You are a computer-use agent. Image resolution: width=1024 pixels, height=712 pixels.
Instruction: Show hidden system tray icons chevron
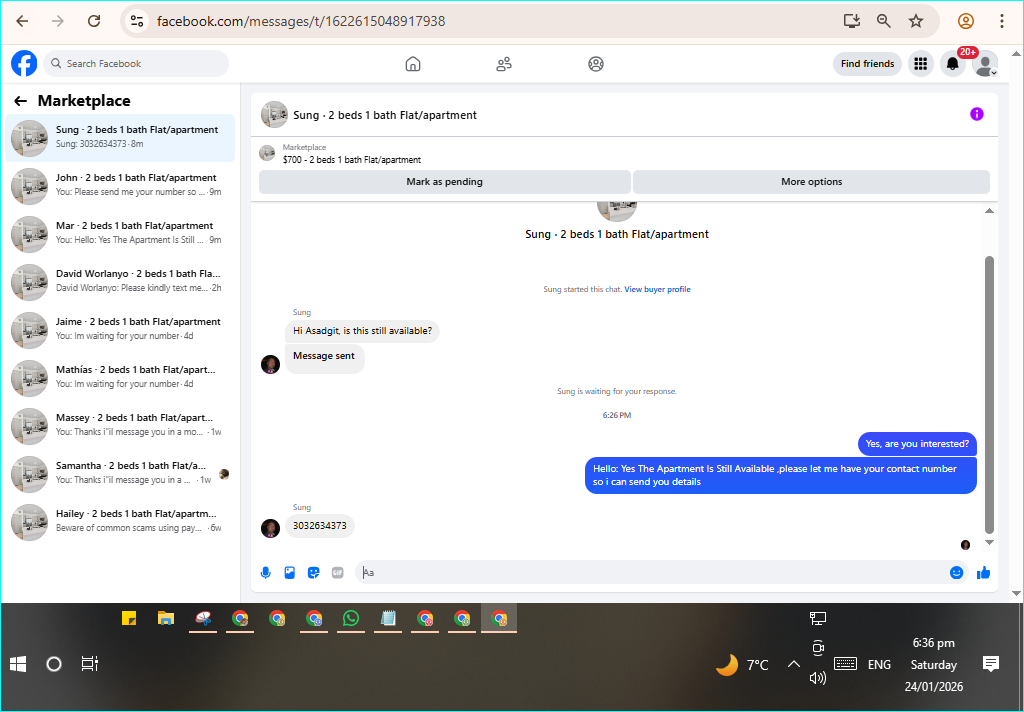tap(793, 664)
